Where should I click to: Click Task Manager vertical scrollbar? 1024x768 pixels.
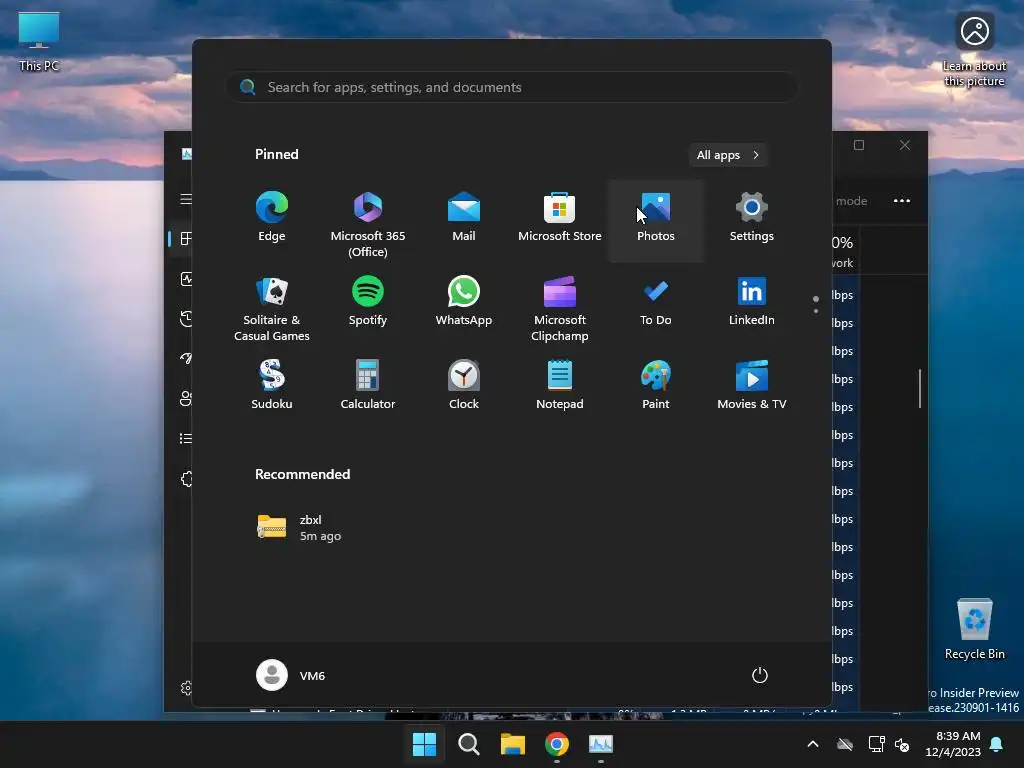[920, 389]
